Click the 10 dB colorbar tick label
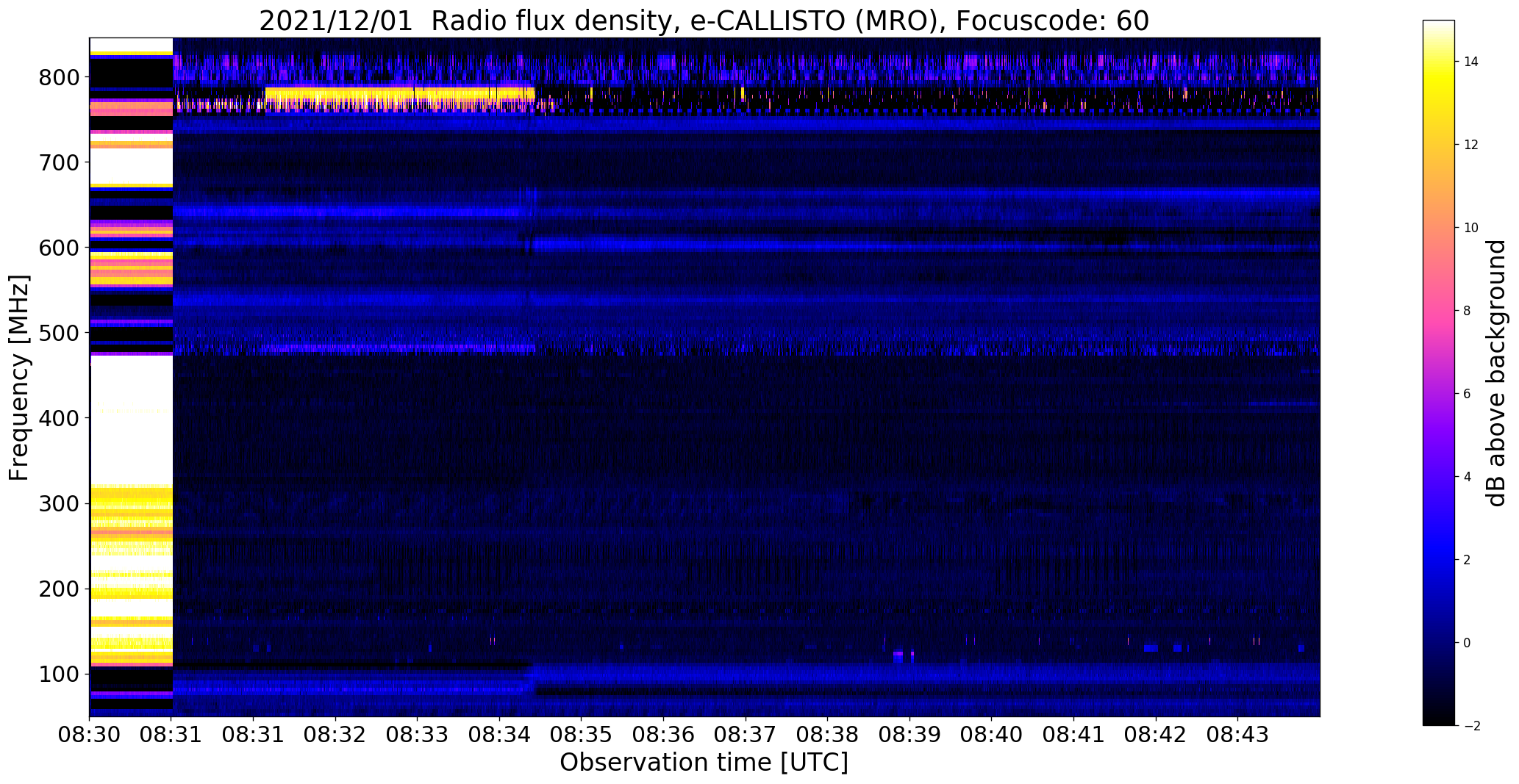The height and width of the screenshot is (784, 1519). coord(1470,228)
